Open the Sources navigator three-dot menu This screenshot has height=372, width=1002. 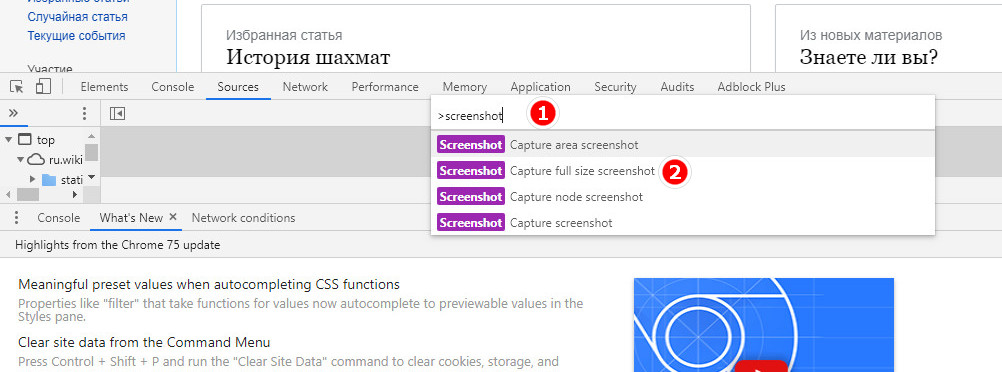point(84,114)
